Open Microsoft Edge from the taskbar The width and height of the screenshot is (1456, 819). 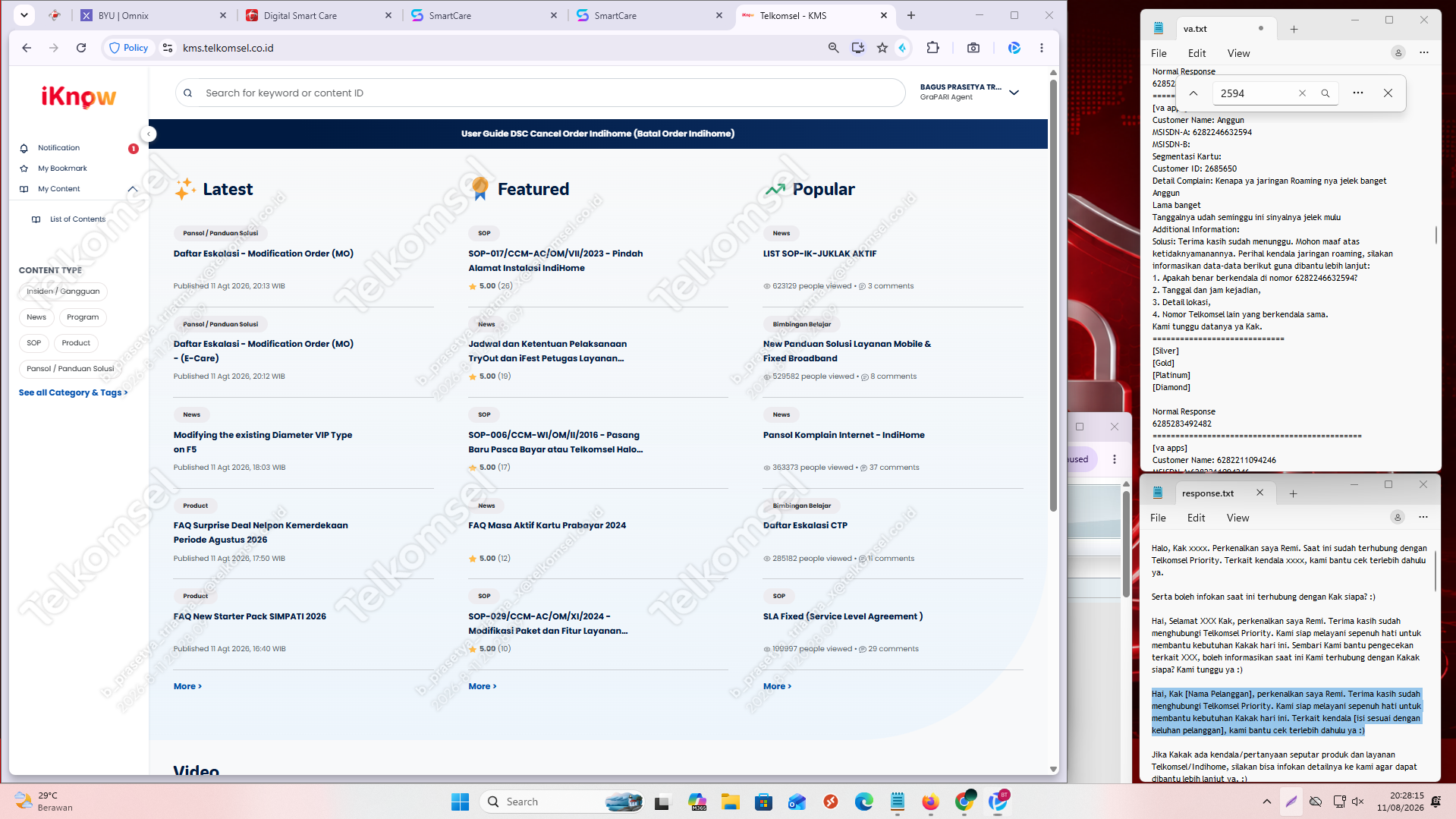point(863,802)
